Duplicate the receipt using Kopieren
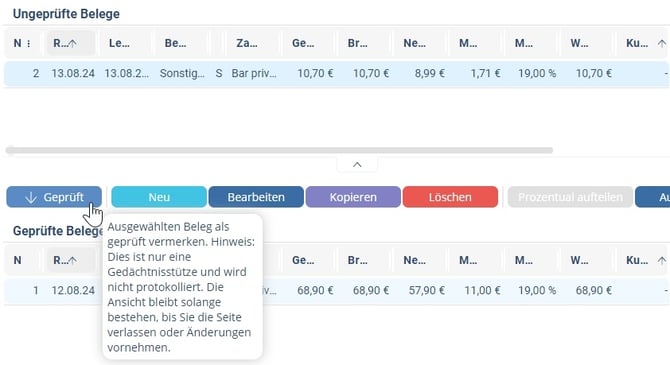Viewport: 670px width, 365px height. coord(353,197)
